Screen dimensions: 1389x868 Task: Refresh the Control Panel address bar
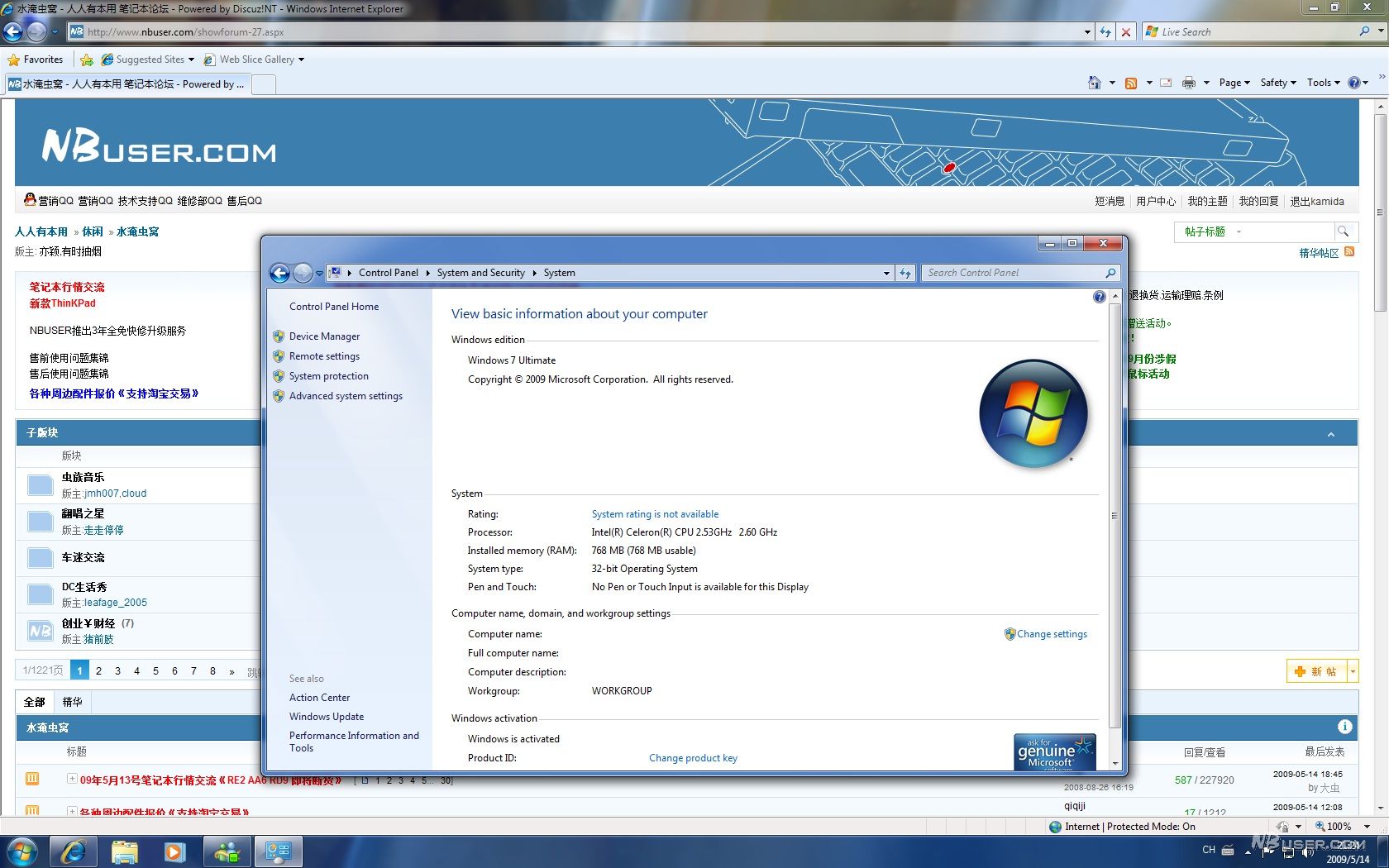click(905, 273)
